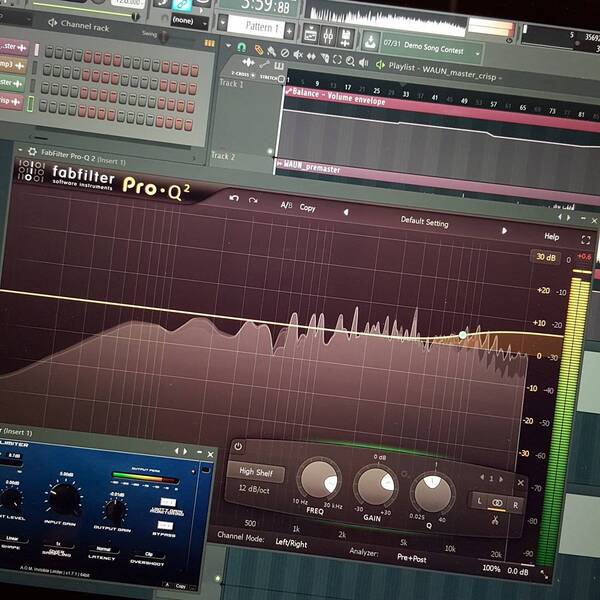Open the playlist view button in the top bar

pos(310,34)
